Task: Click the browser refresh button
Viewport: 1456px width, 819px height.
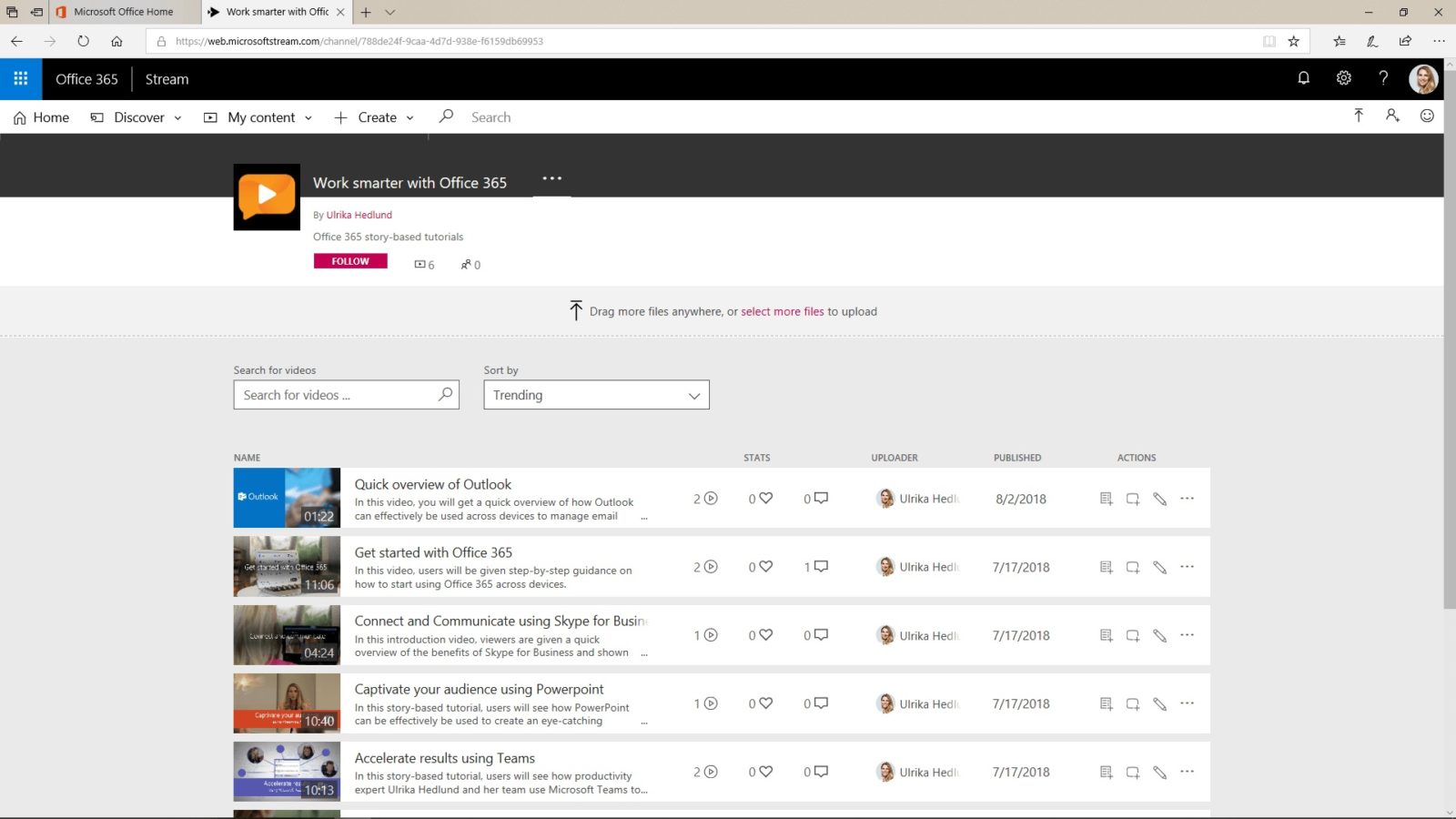Action: tap(83, 41)
